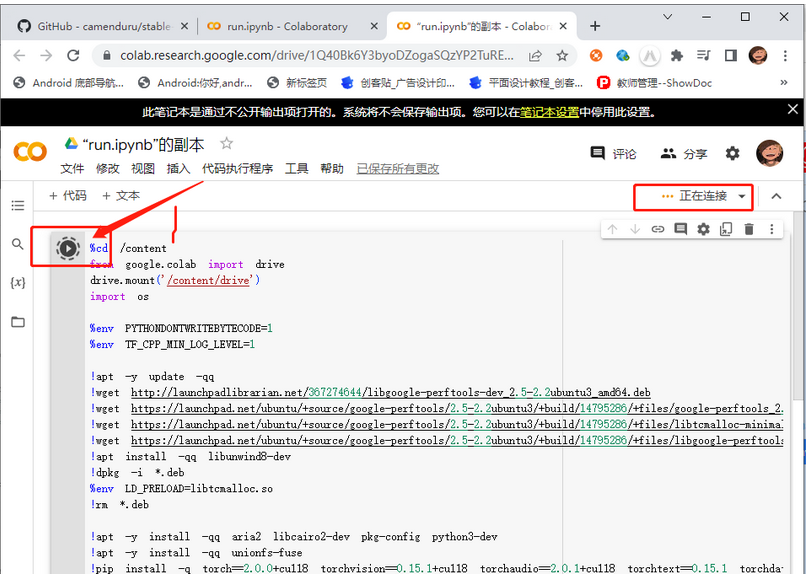This screenshot has height=574, width=807.
Task: Add a comment to the cell
Action: point(680,229)
